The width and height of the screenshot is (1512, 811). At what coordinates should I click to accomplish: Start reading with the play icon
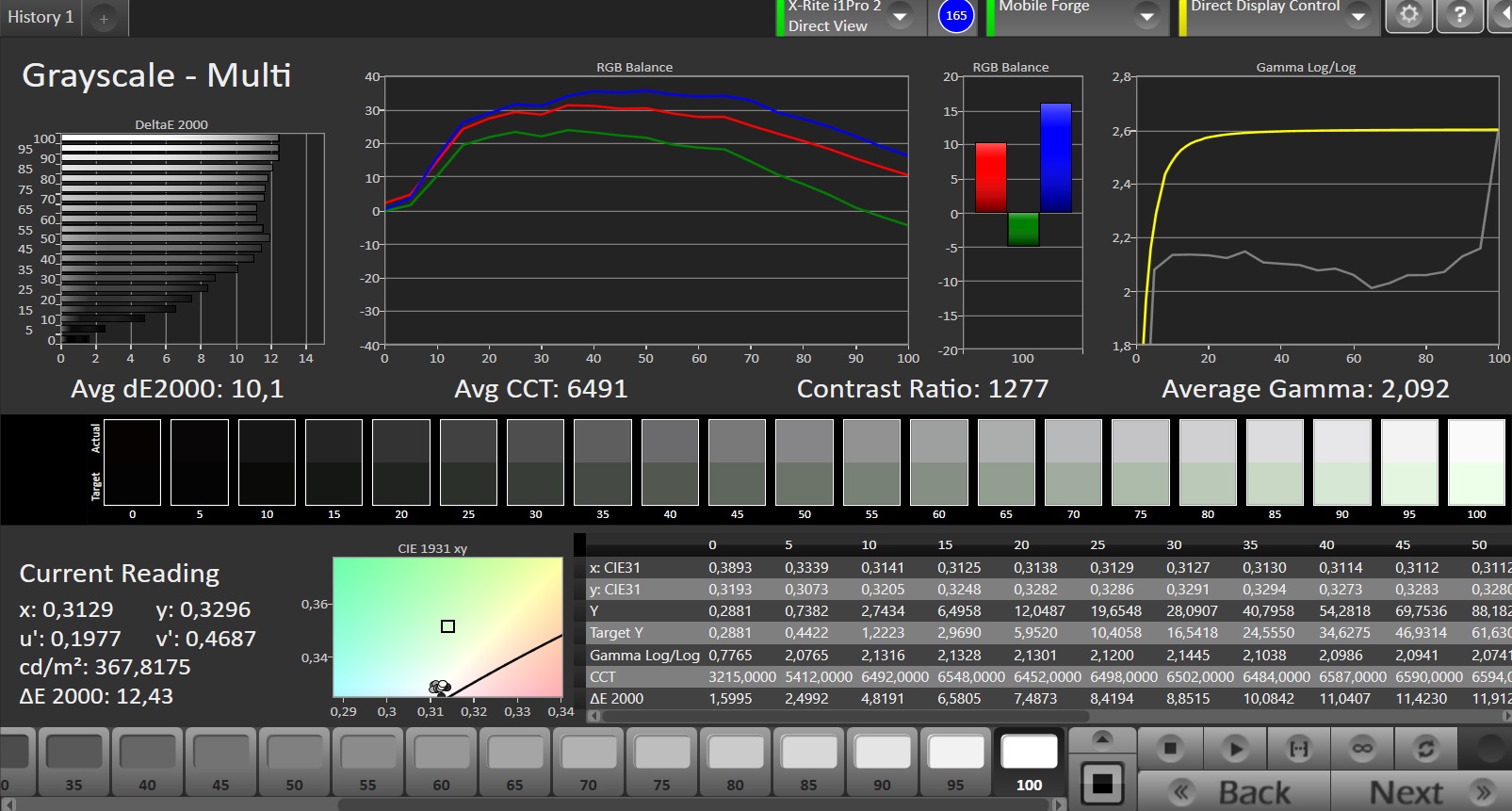click(1234, 749)
